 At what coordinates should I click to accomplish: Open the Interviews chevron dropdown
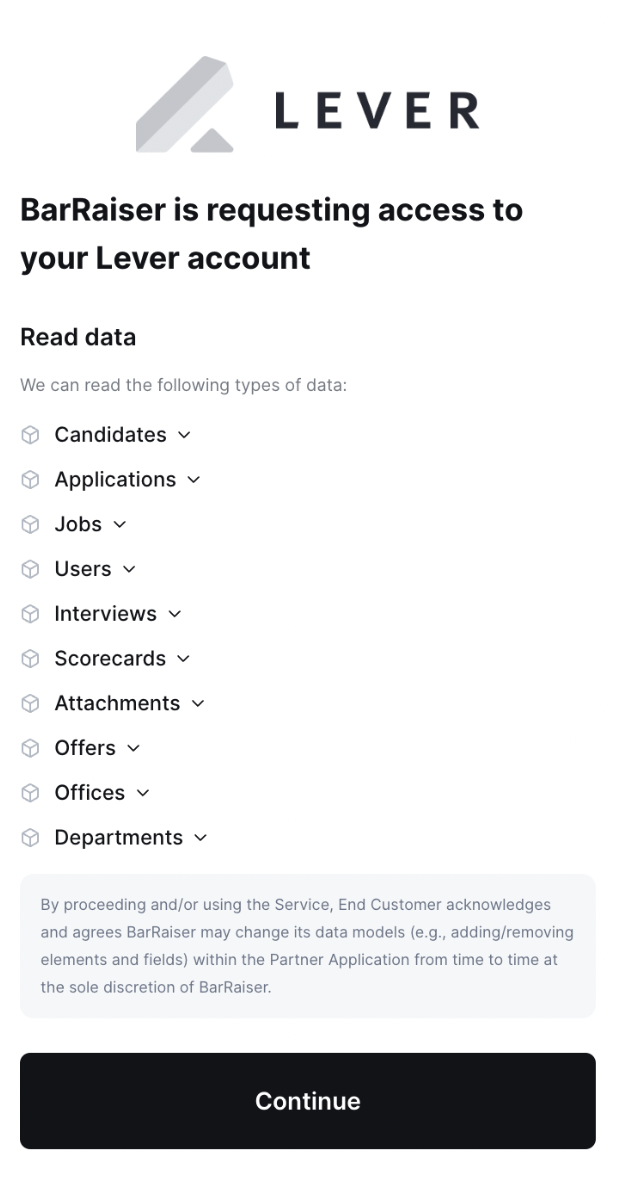pos(175,614)
